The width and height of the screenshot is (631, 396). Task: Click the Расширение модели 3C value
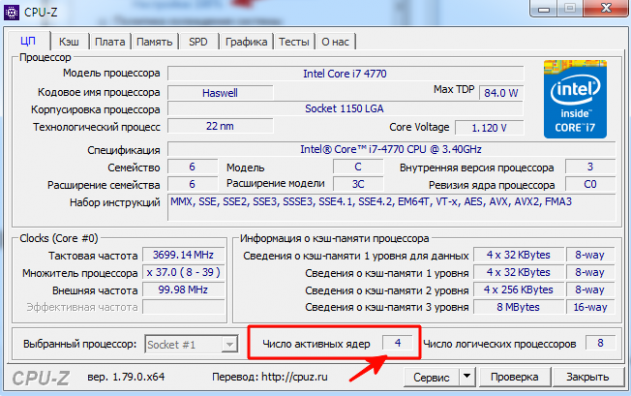[358, 184]
